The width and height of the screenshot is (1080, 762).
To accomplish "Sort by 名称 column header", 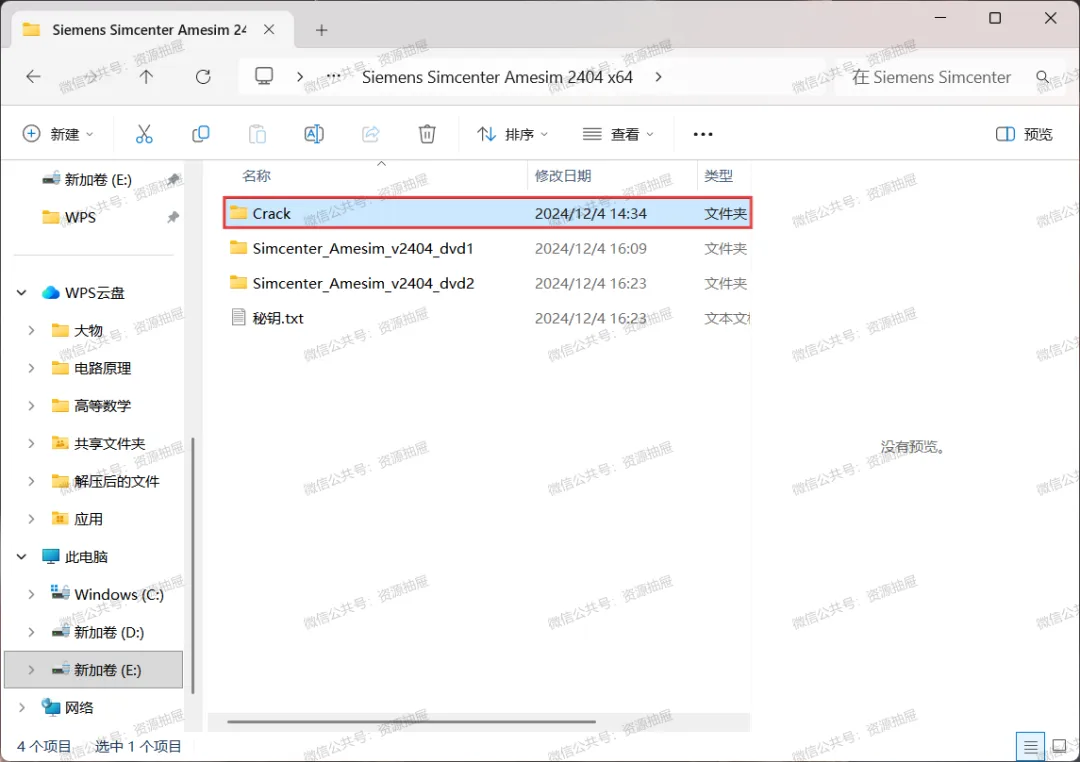I will (x=256, y=176).
